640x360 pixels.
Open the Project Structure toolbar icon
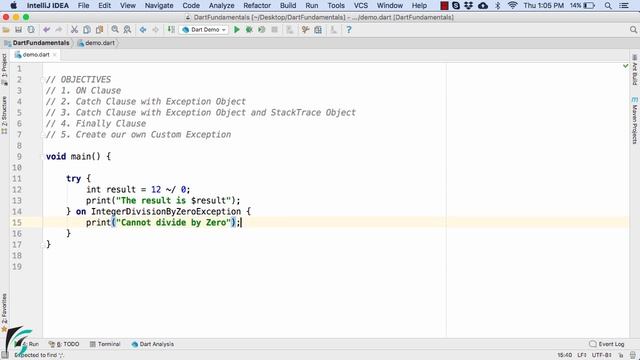(318, 30)
